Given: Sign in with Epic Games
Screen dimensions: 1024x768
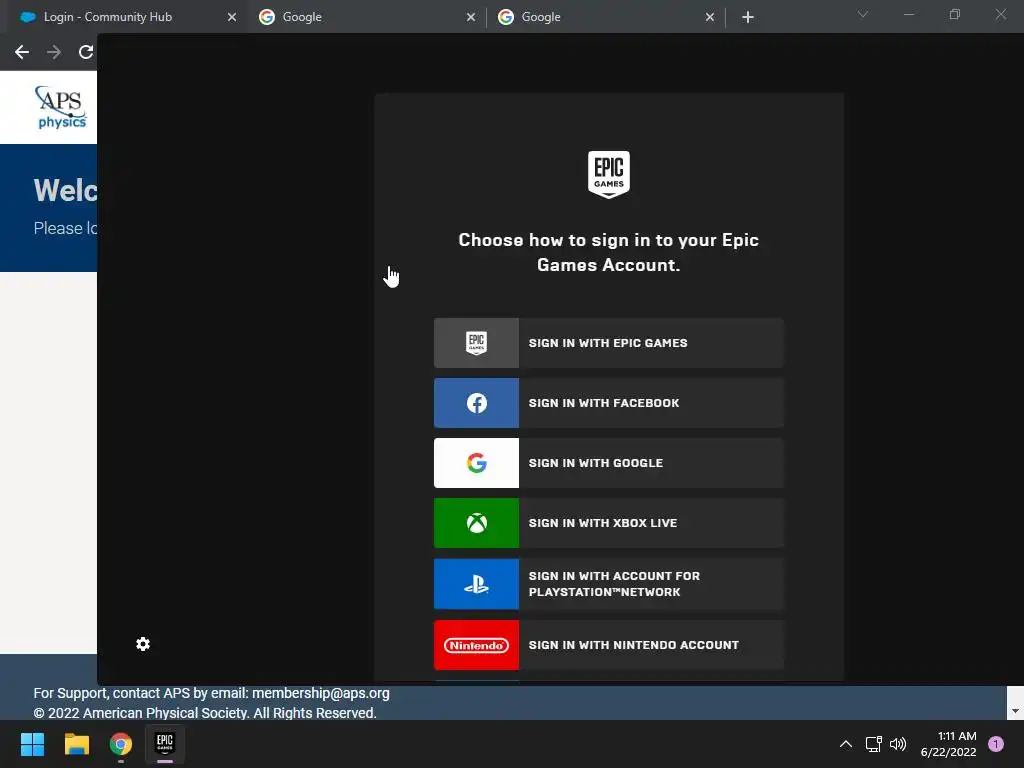Looking at the screenshot, I should (x=609, y=343).
